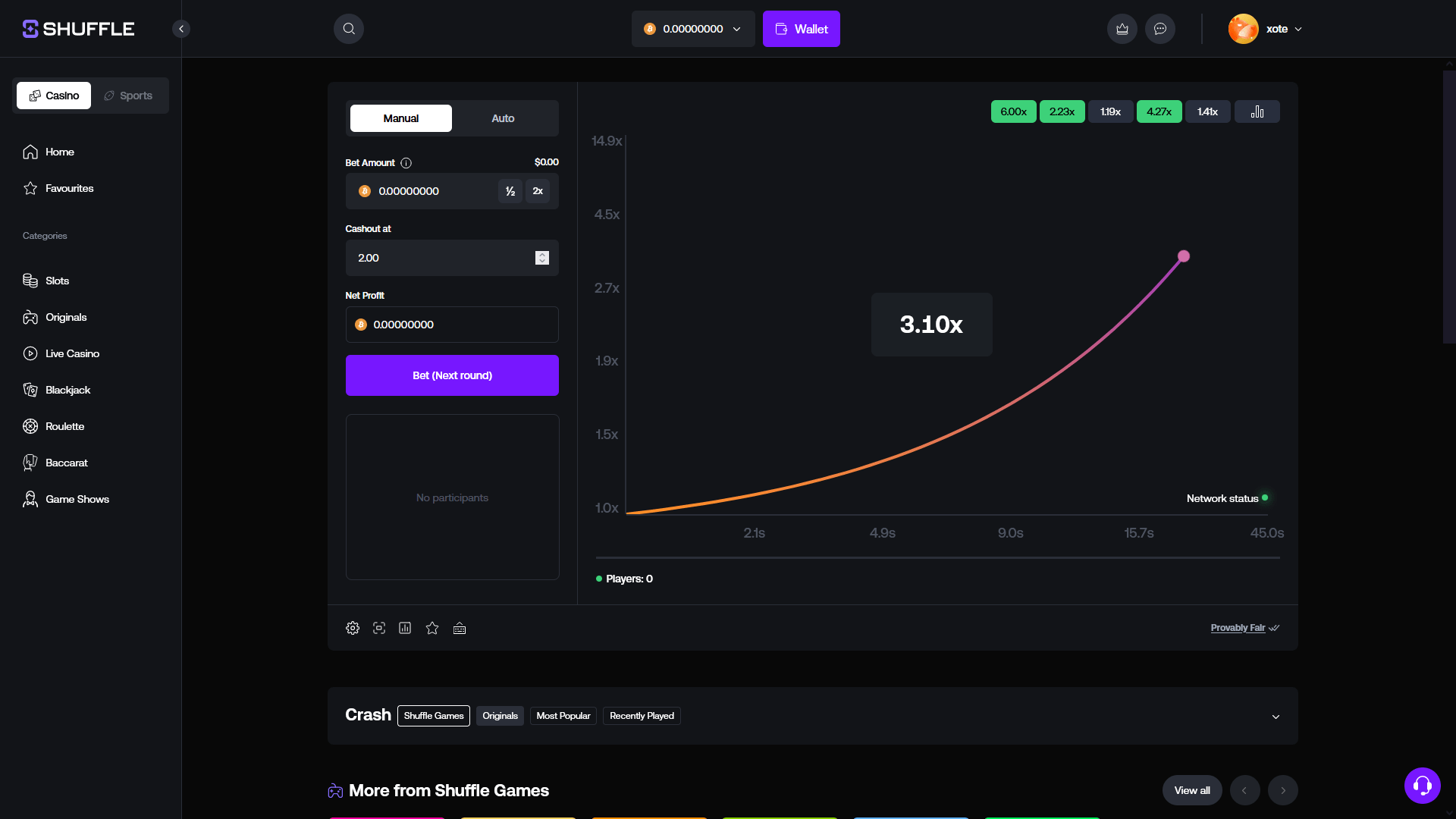Open the chat message icon
This screenshot has width=1456, height=819.
click(1159, 28)
